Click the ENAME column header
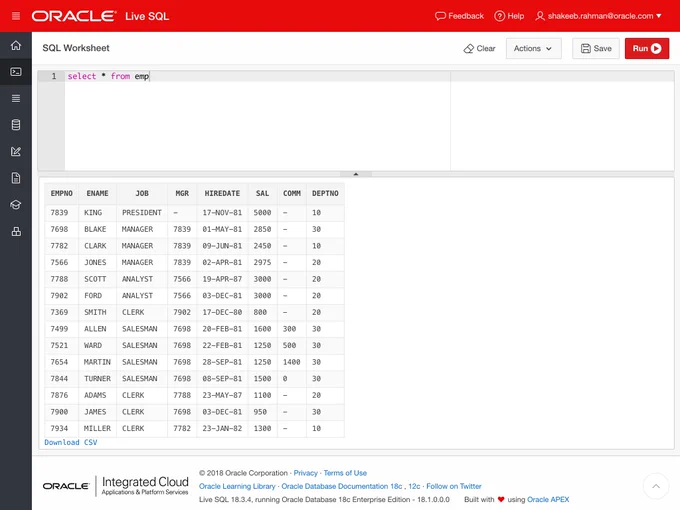Screen dimensions: 680x510 (97, 193)
